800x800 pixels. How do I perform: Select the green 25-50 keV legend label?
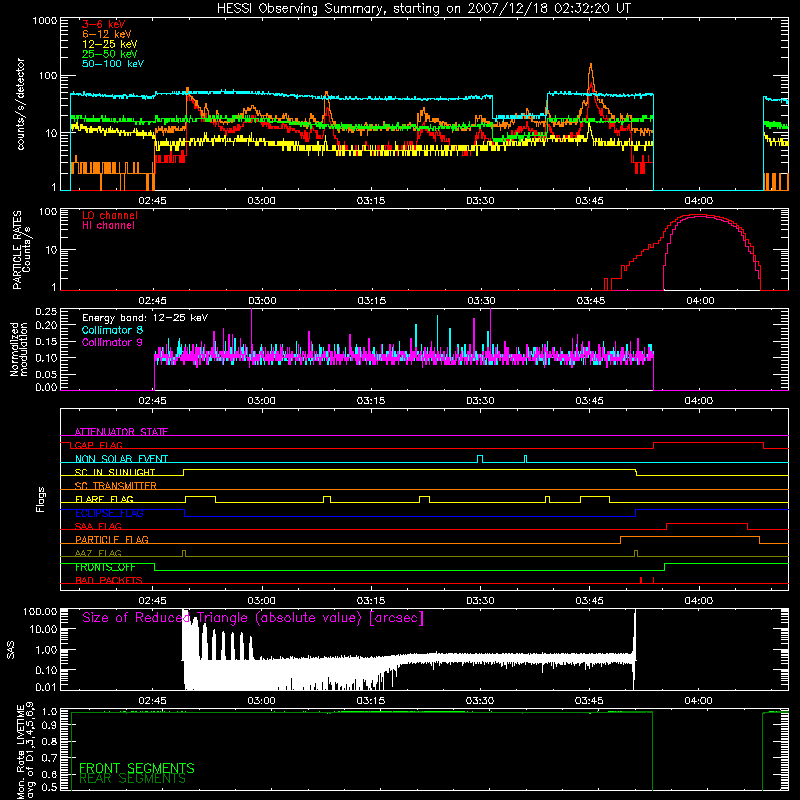tap(110, 54)
